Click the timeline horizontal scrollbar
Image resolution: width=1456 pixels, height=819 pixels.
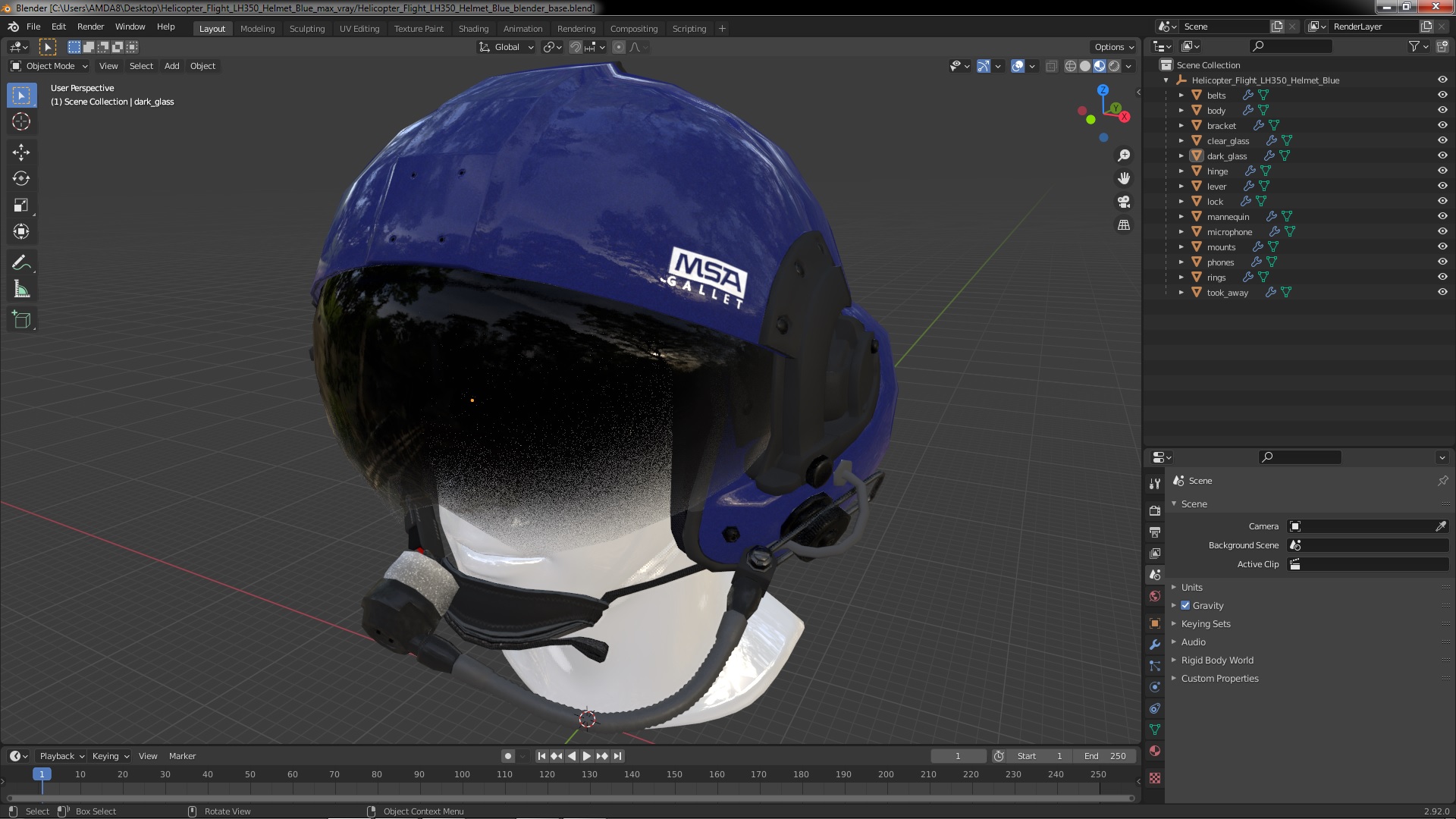click(570, 798)
